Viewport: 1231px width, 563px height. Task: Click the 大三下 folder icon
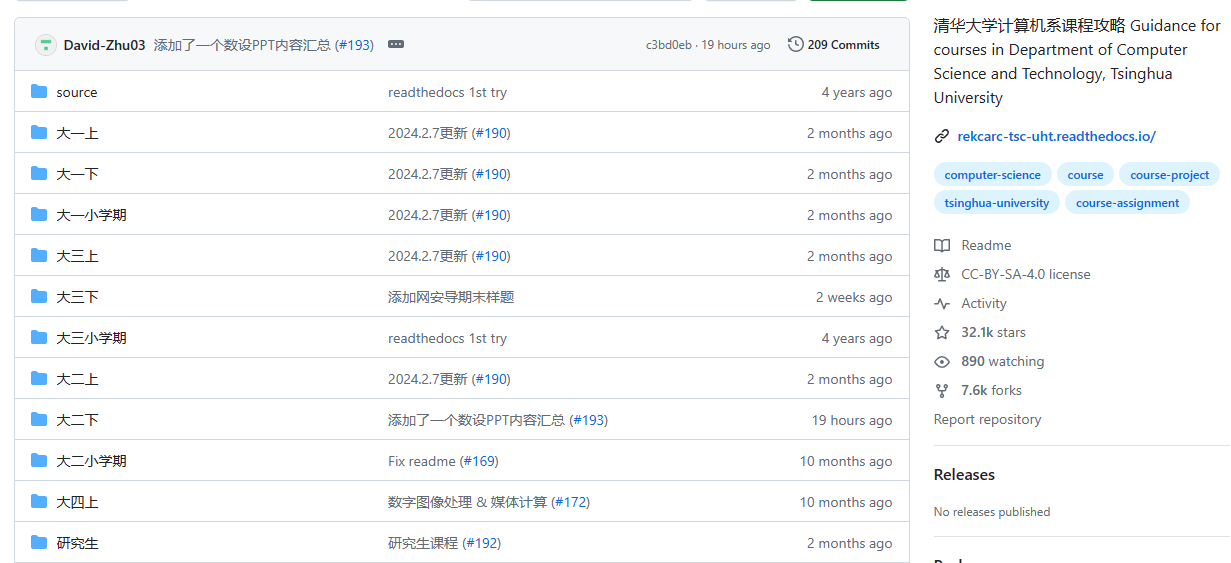pos(39,297)
